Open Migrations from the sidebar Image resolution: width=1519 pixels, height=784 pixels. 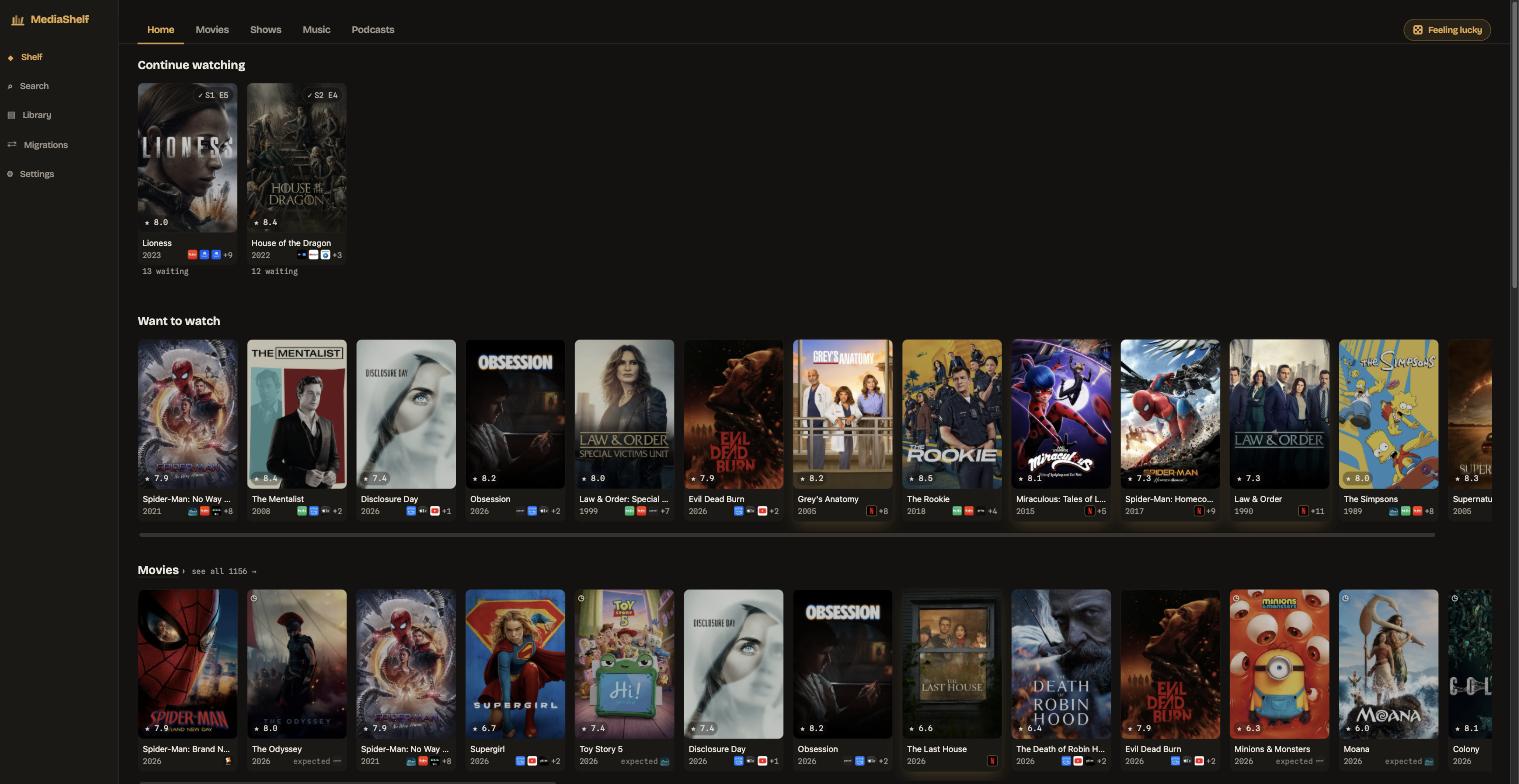[45, 145]
